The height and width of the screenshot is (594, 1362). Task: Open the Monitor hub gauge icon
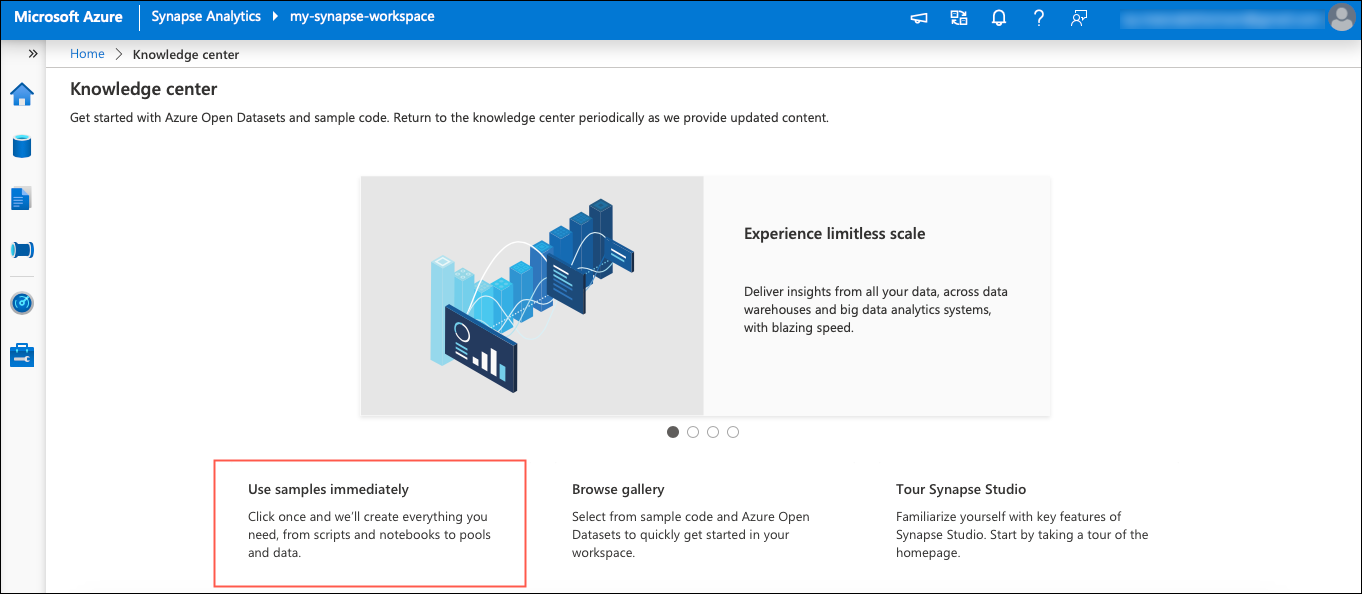pos(22,303)
